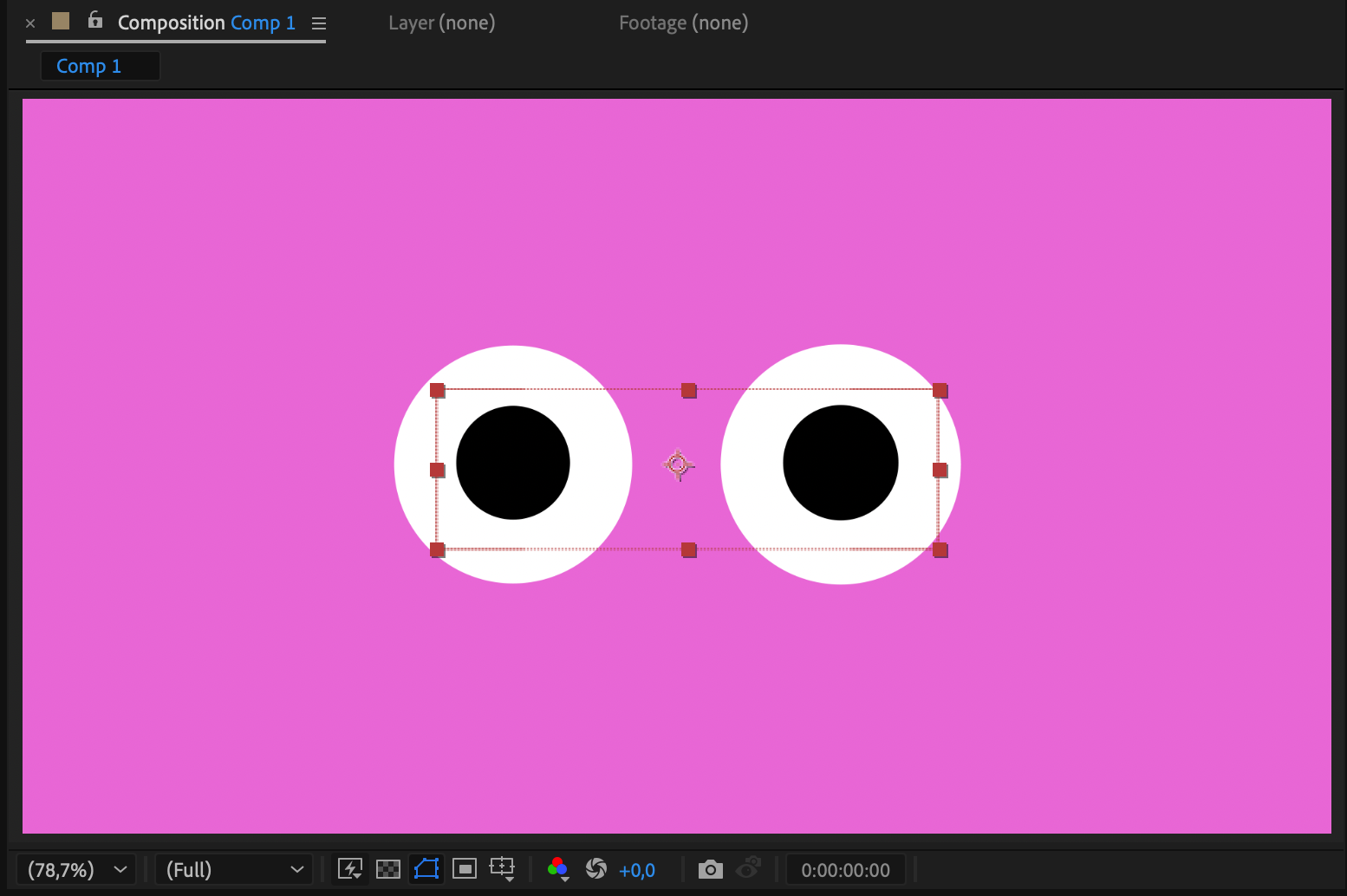Open the Composition panel hamburger menu

pyautogui.click(x=319, y=23)
